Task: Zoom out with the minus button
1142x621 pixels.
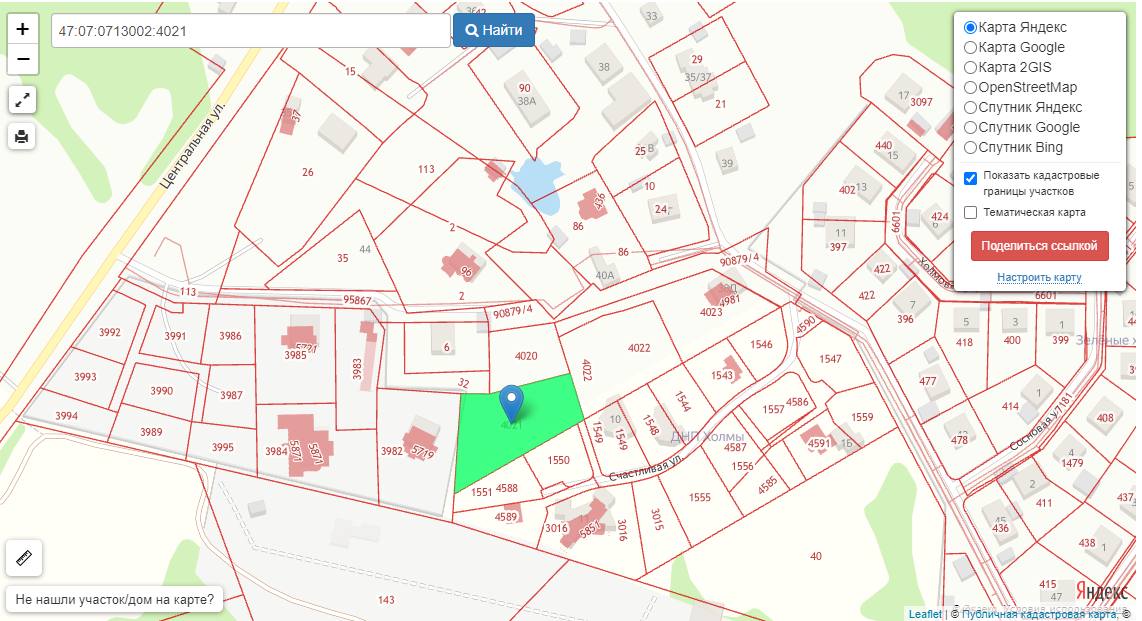Action: click(23, 59)
